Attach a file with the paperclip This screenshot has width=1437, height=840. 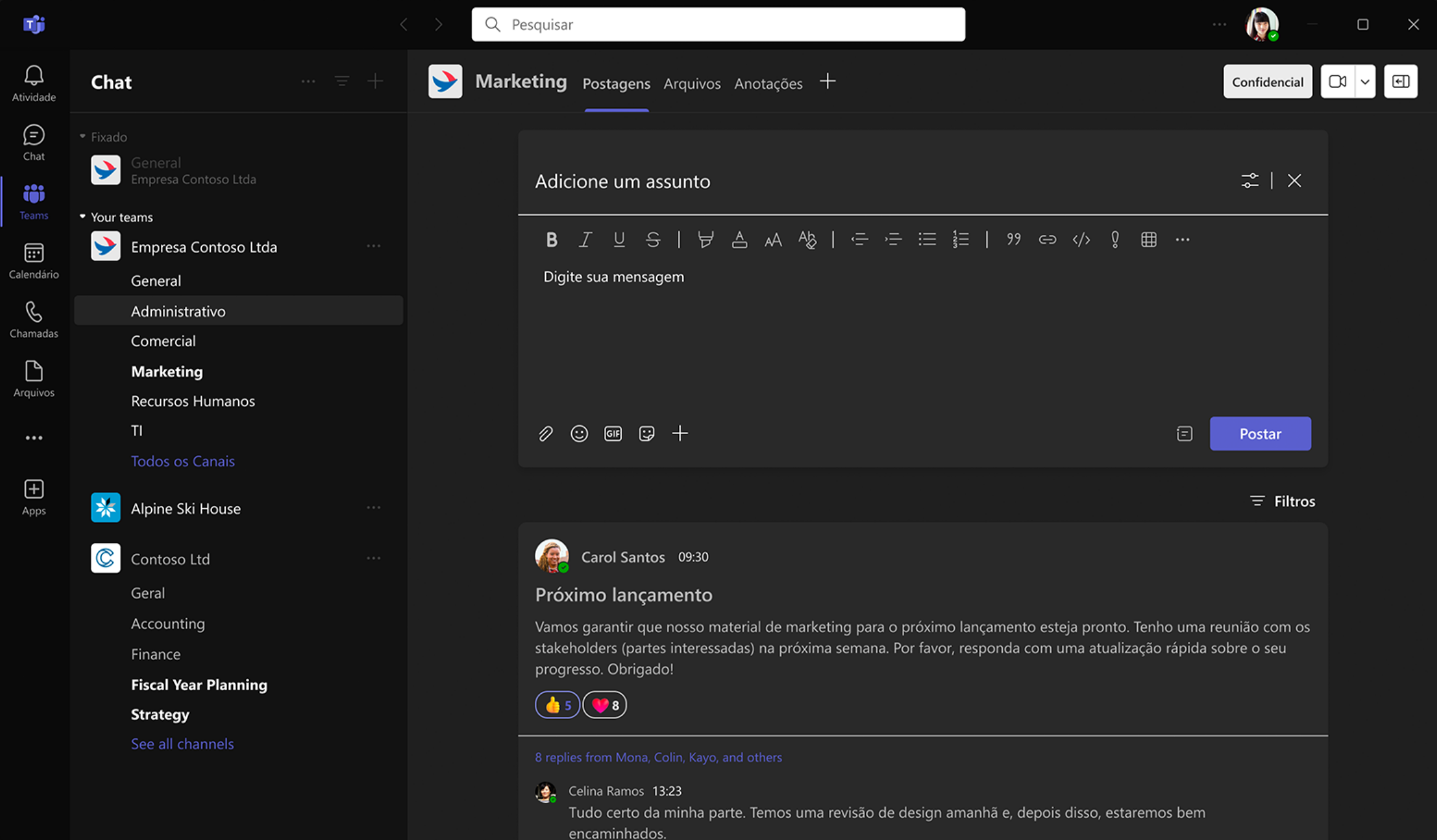tap(545, 434)
